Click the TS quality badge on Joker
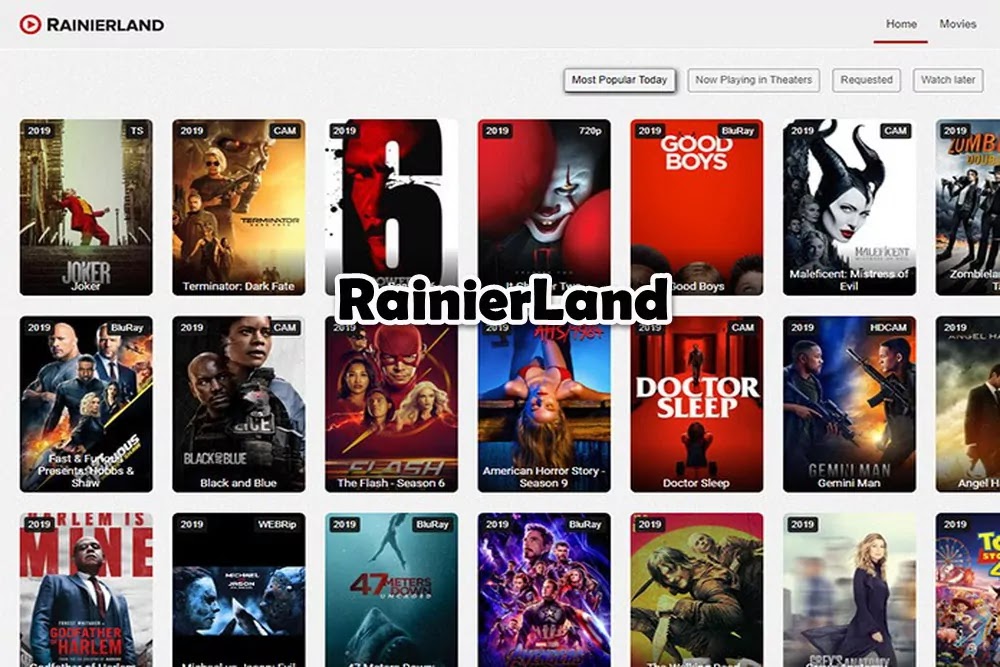Screen dimensions: 1000x667 (x=136, y=131)
